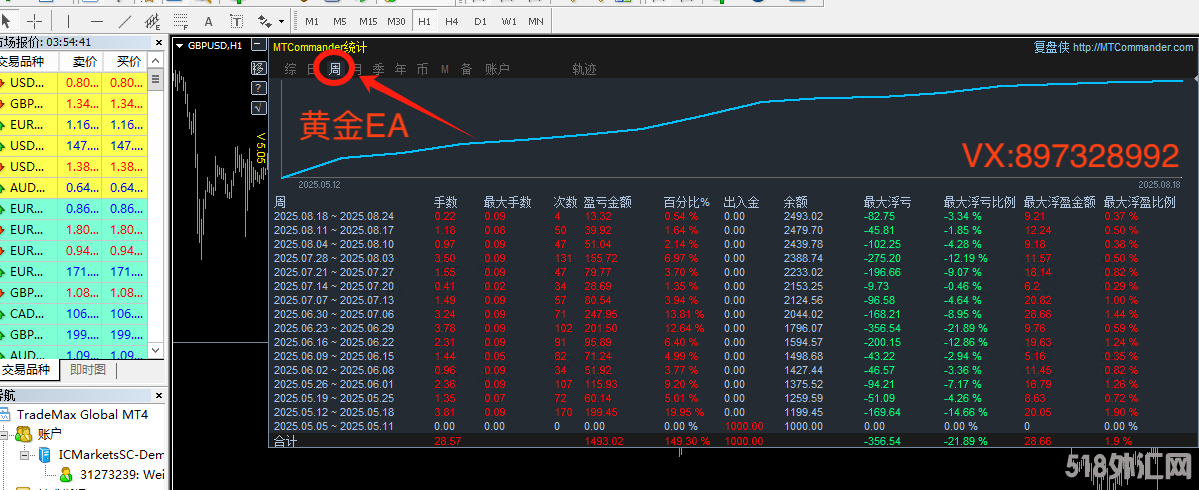The width and height of the screenshot is (1199, 490).
Task: Switch to the 即时图 tab
Action: click(88, 370)
